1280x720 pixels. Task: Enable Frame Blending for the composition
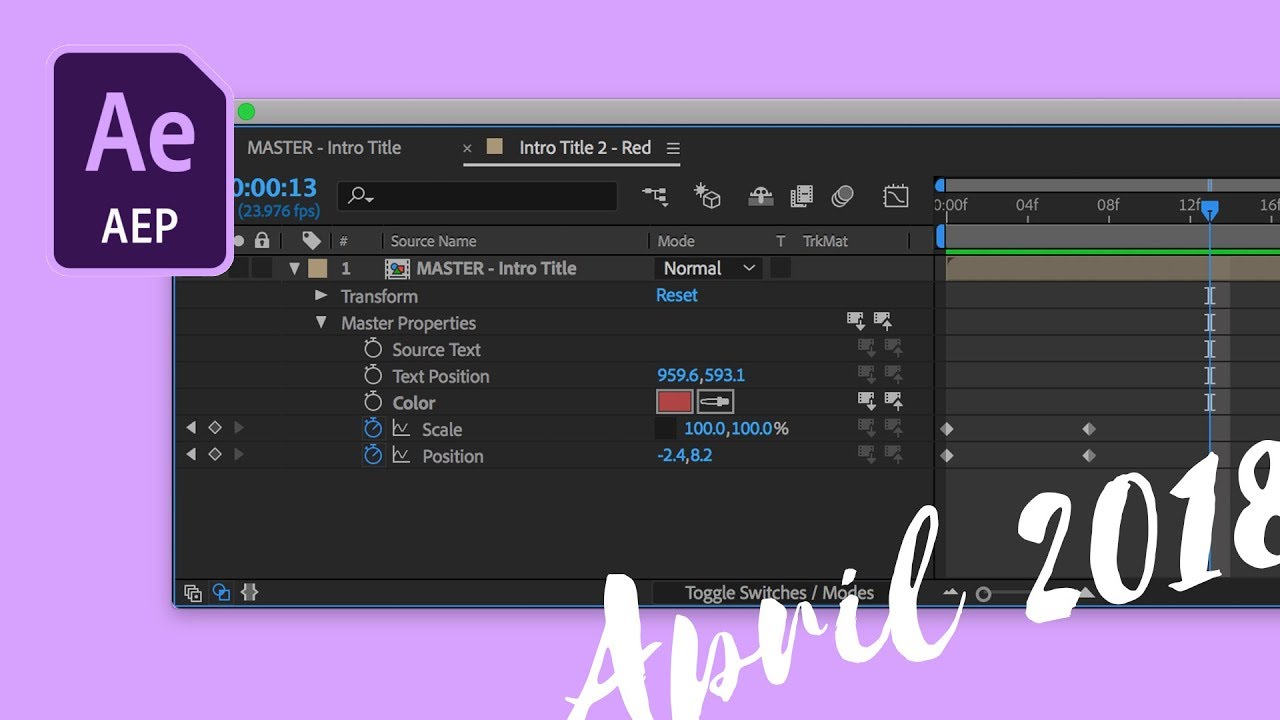coord(801,196)
